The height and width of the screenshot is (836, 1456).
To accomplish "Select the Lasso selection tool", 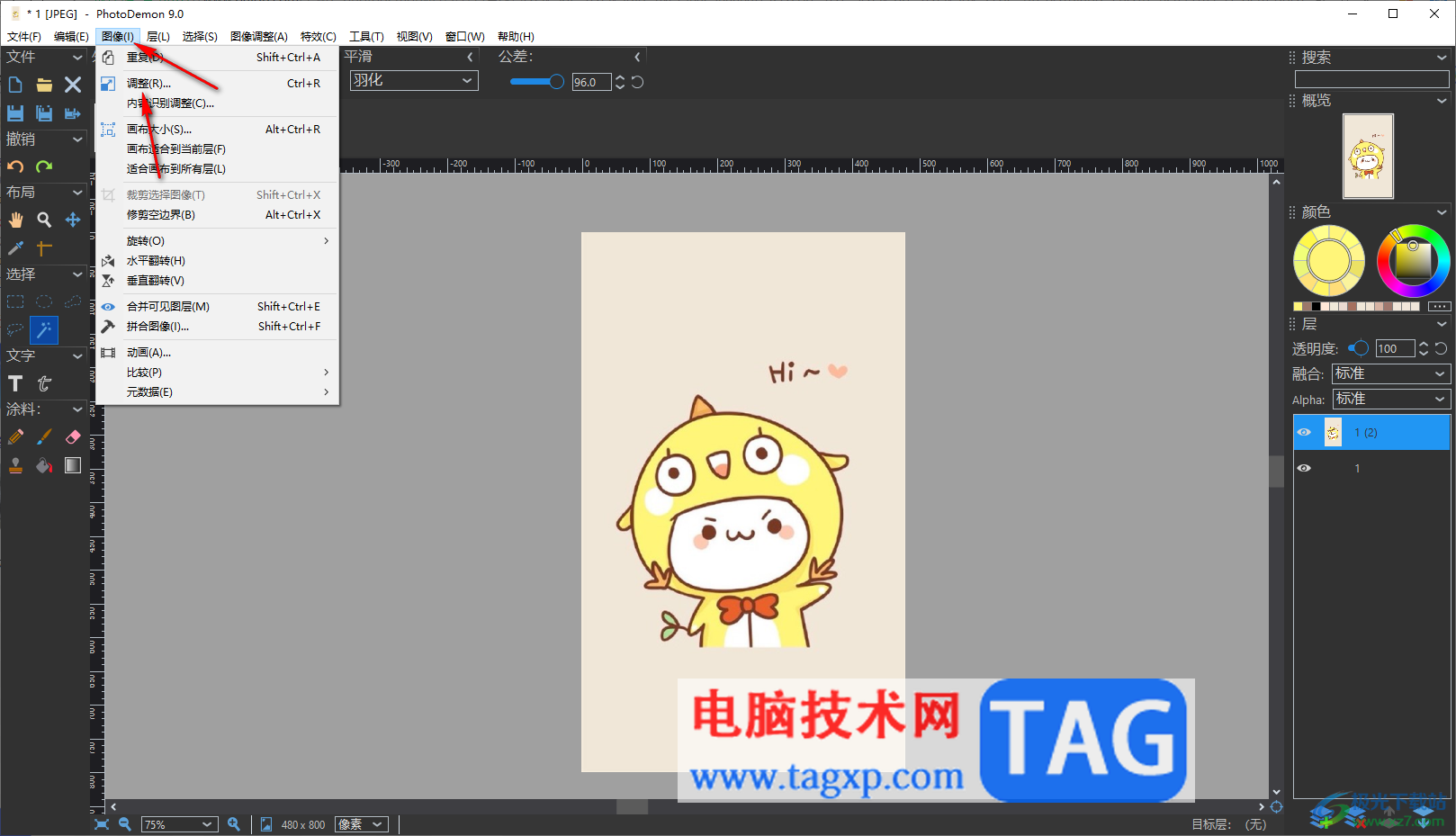I will click(x=15, y=330).
